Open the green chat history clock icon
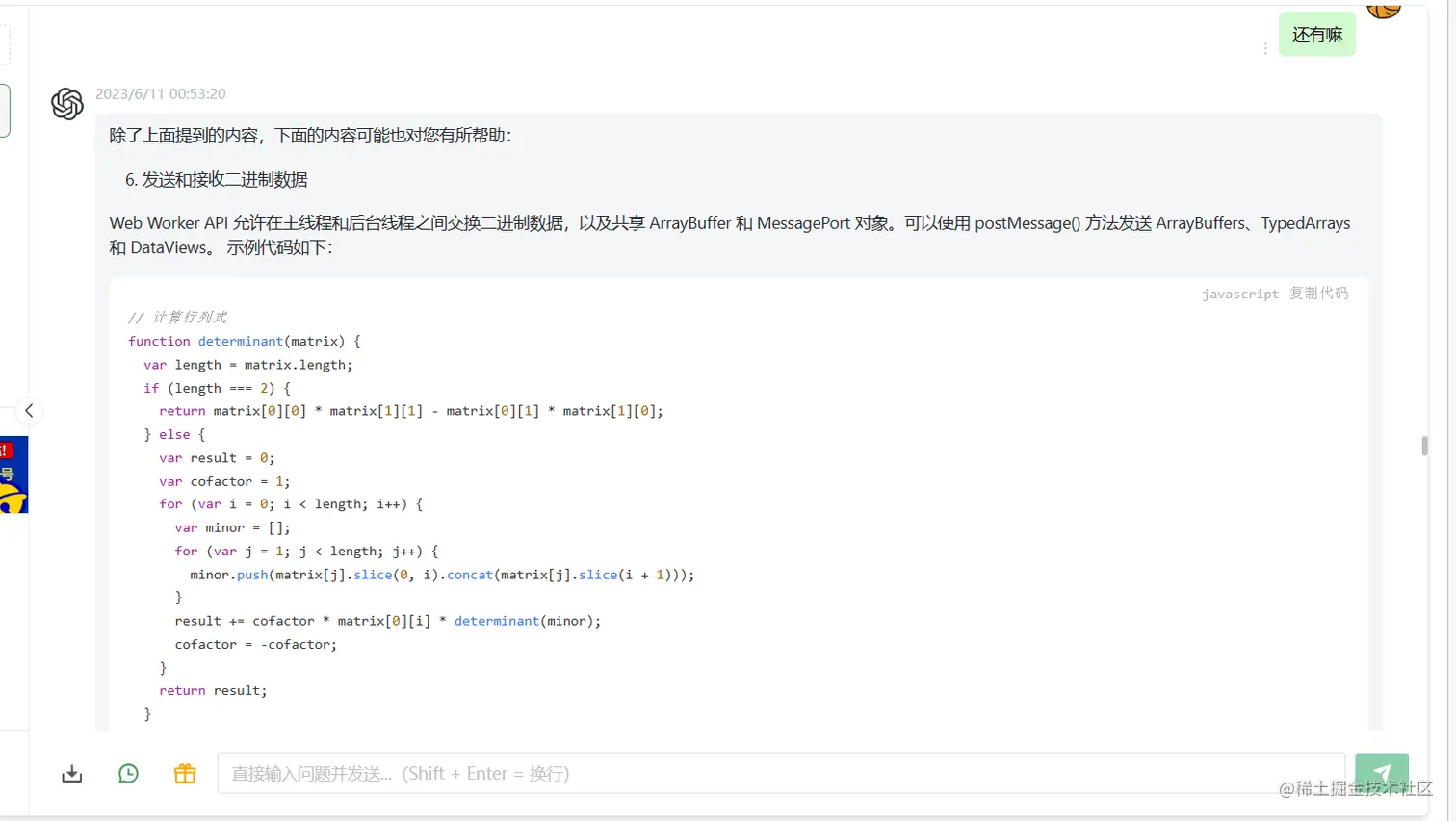The height and width of the screenshot is (821, 1456). [127, 773]
